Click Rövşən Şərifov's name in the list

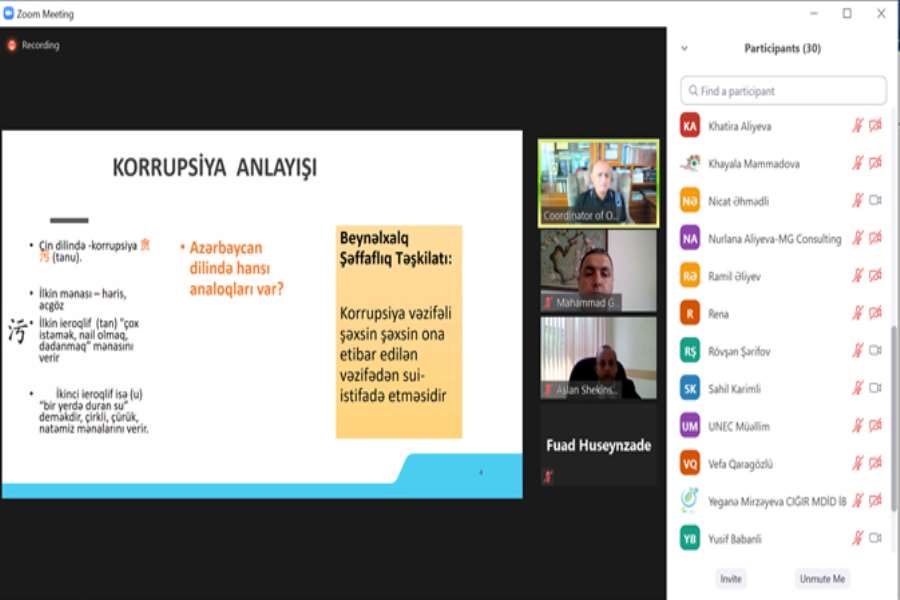coord(739,351)
